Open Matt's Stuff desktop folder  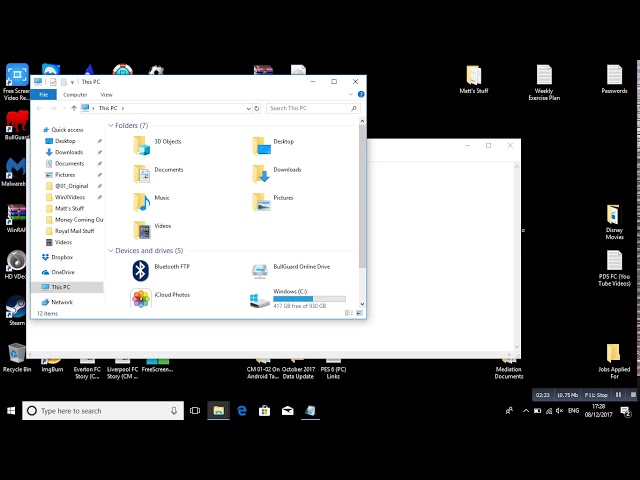point(473,80)
